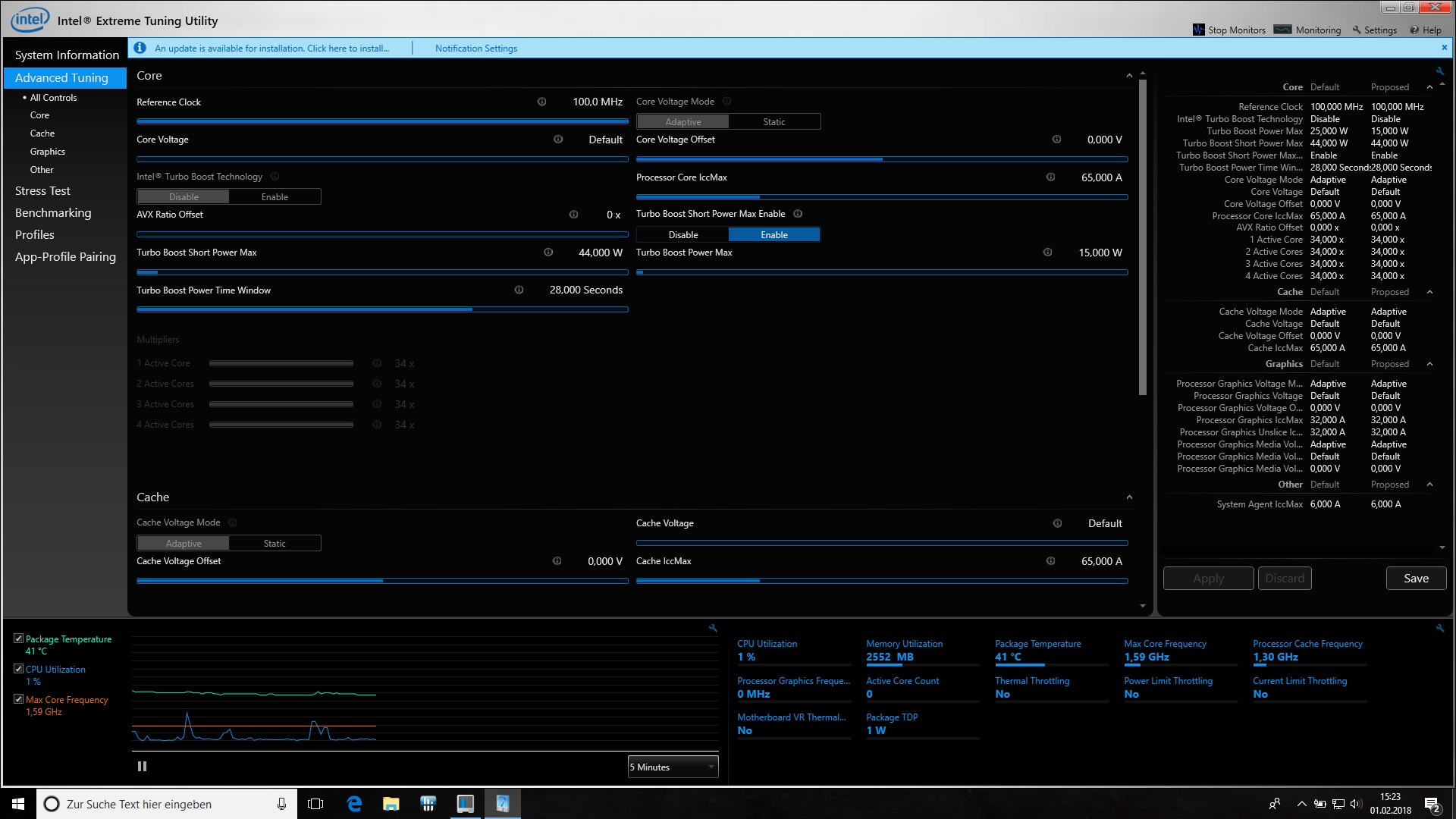Screen dimensions: 1456x819
Task: Uncheck the Max Core Frequency checkbox
Action: click(19, 699)
